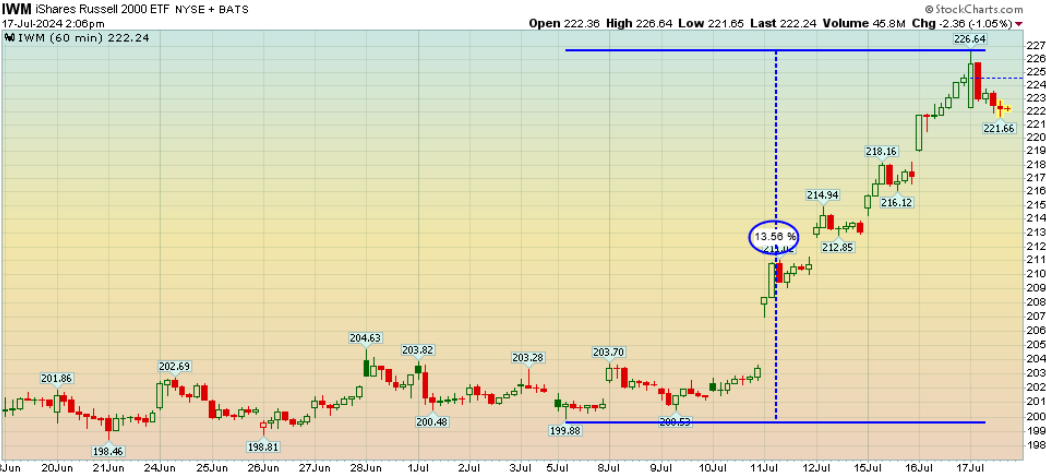Image resolution: width=1046 pixels, height=475 pixels.
Task: Click the 1Jul date on the time axis
Action: click(418, 467)
